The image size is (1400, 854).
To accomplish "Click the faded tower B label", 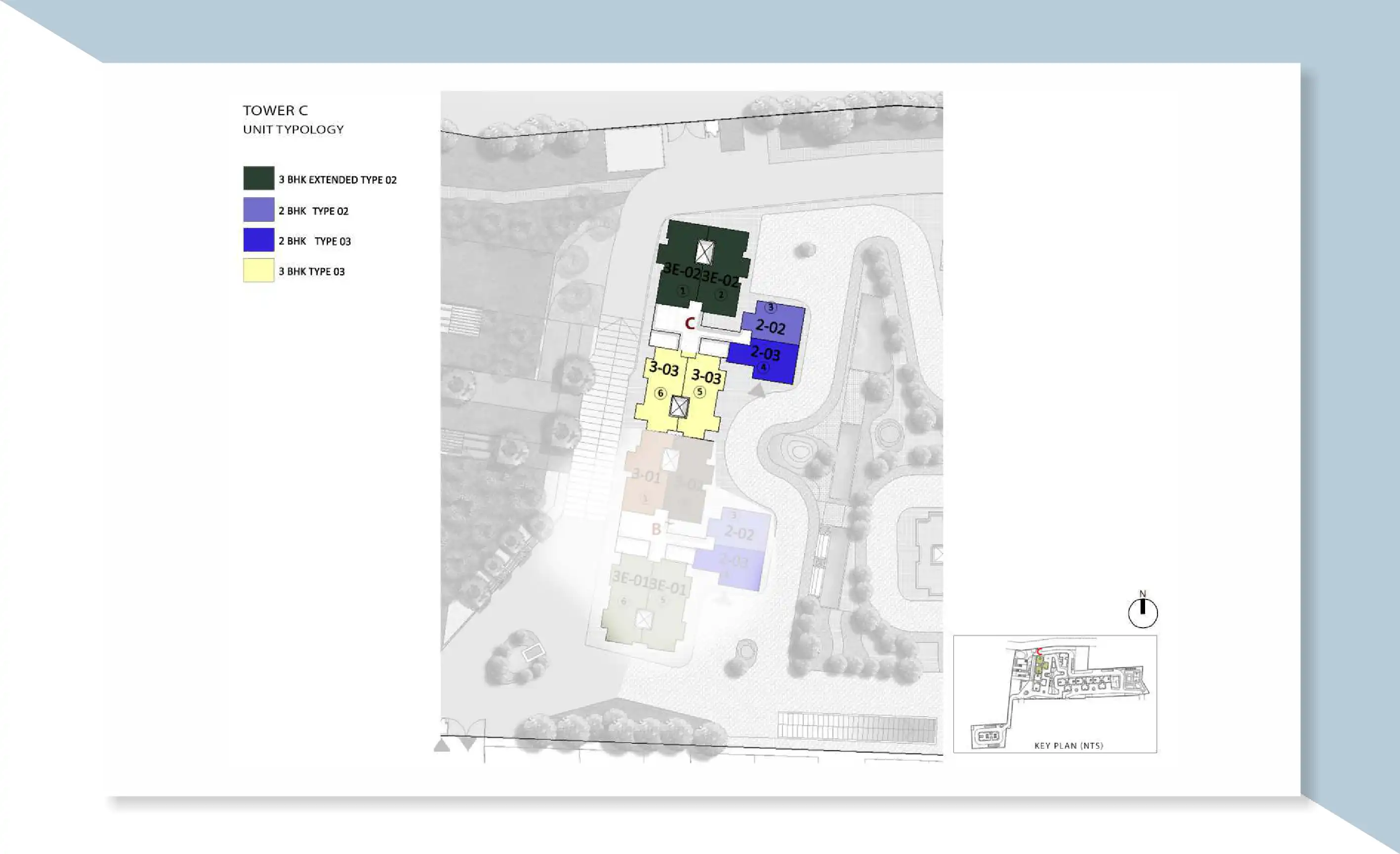I will click(x=656, y=529).
